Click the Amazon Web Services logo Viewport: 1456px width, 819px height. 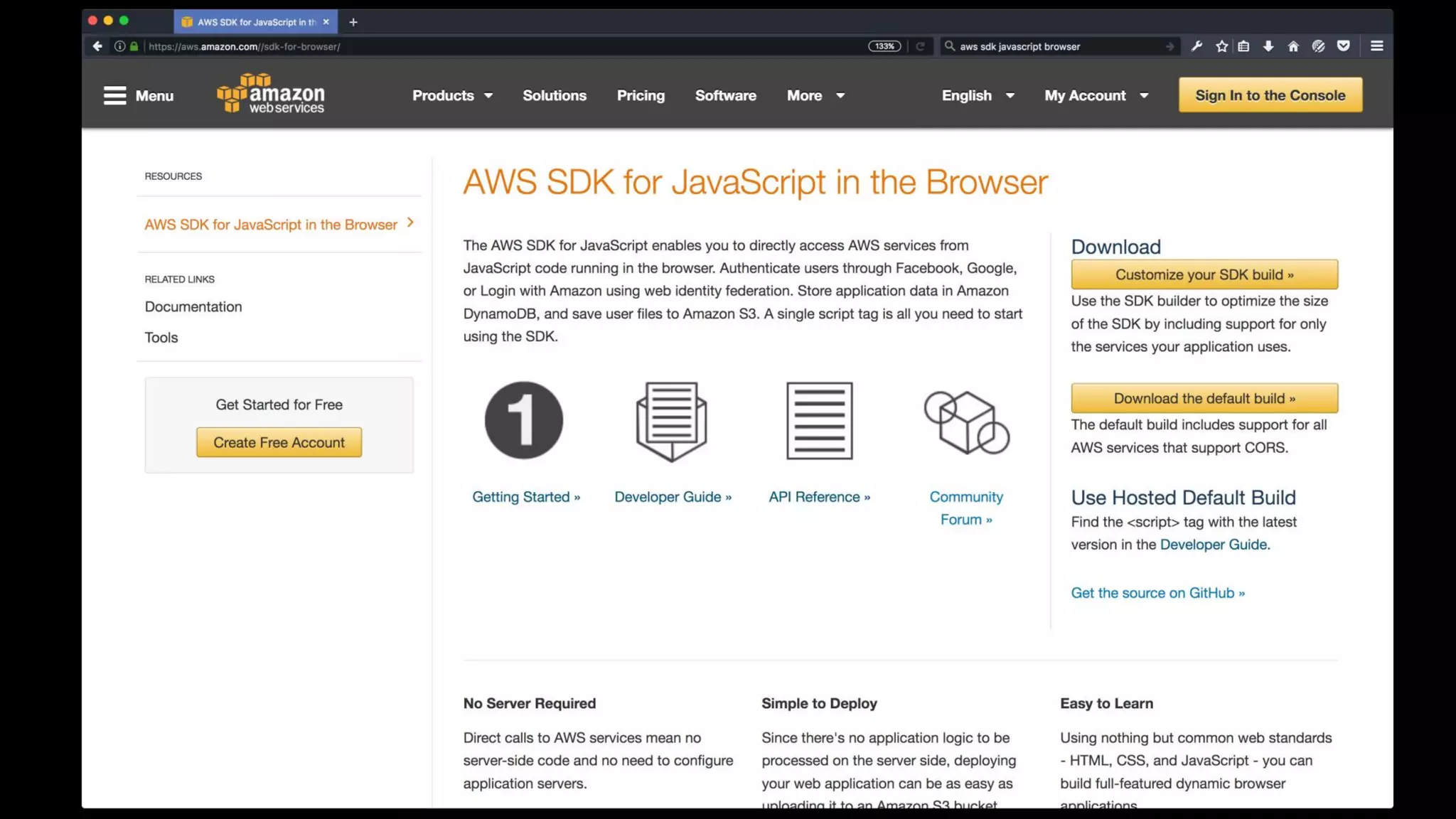pos(271,93)
